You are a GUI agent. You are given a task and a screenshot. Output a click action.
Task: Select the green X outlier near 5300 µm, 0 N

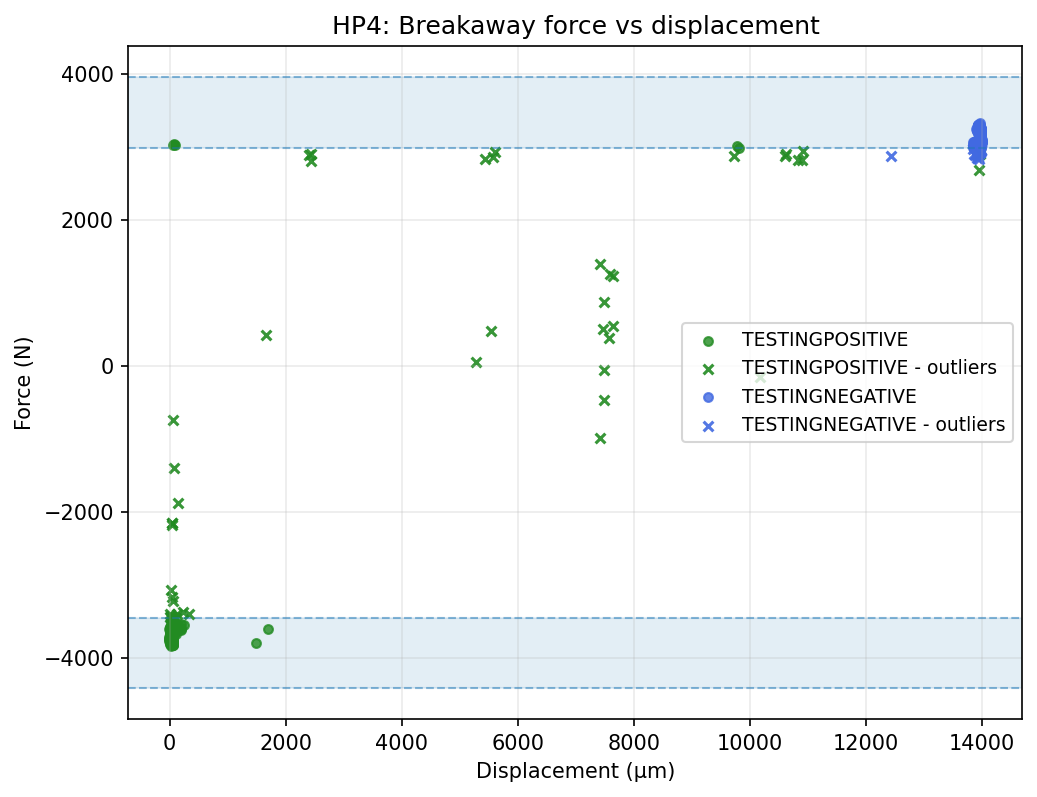click(x=476, y=362)
